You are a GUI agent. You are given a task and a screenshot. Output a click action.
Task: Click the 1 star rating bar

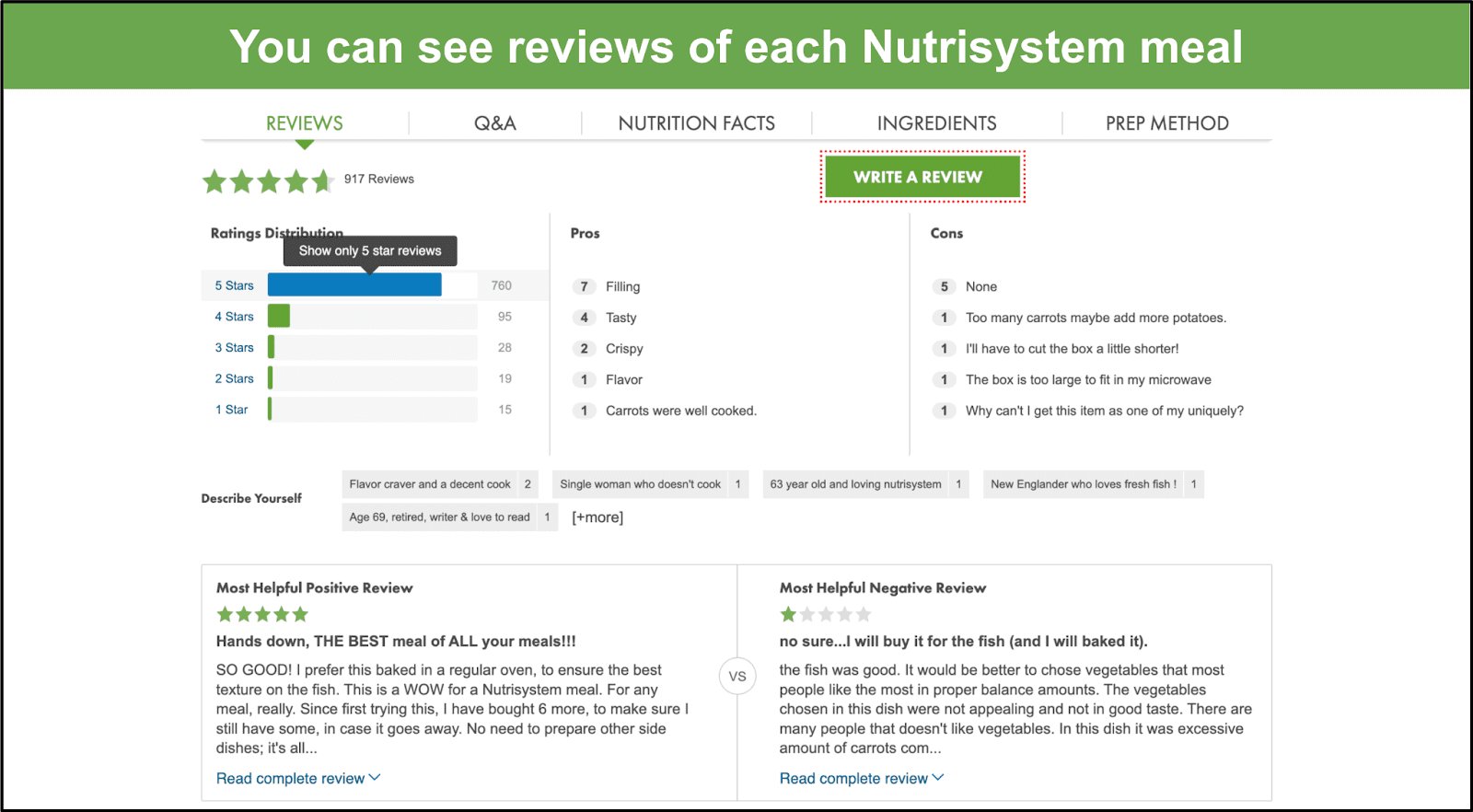click(x=270, y=409)
